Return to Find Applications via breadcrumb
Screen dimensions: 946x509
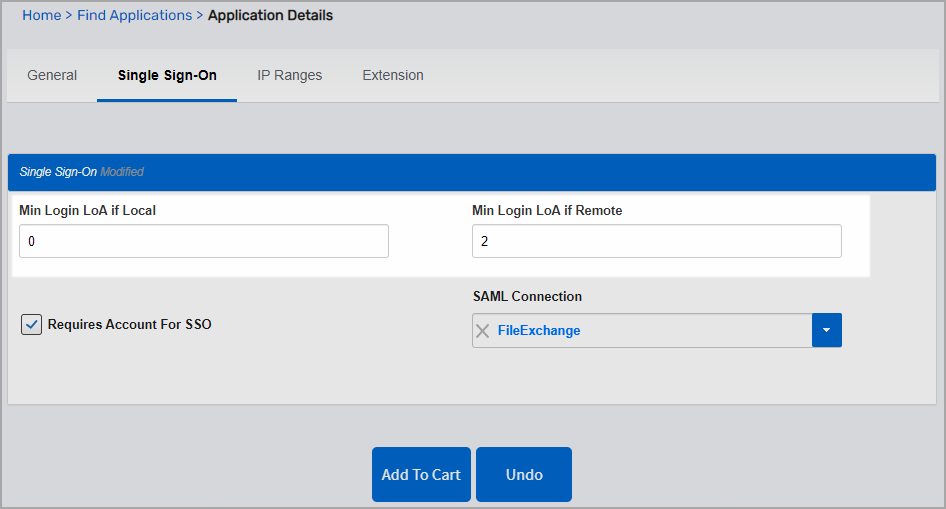[x=134, y=15]
